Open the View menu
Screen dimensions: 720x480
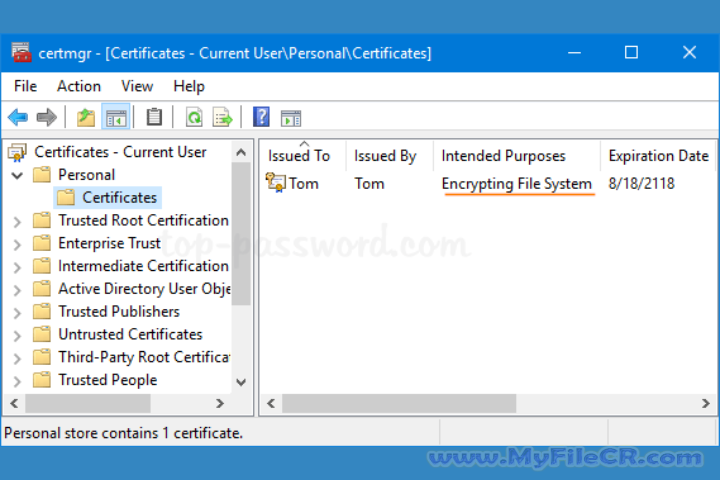(x=137, y=86)
